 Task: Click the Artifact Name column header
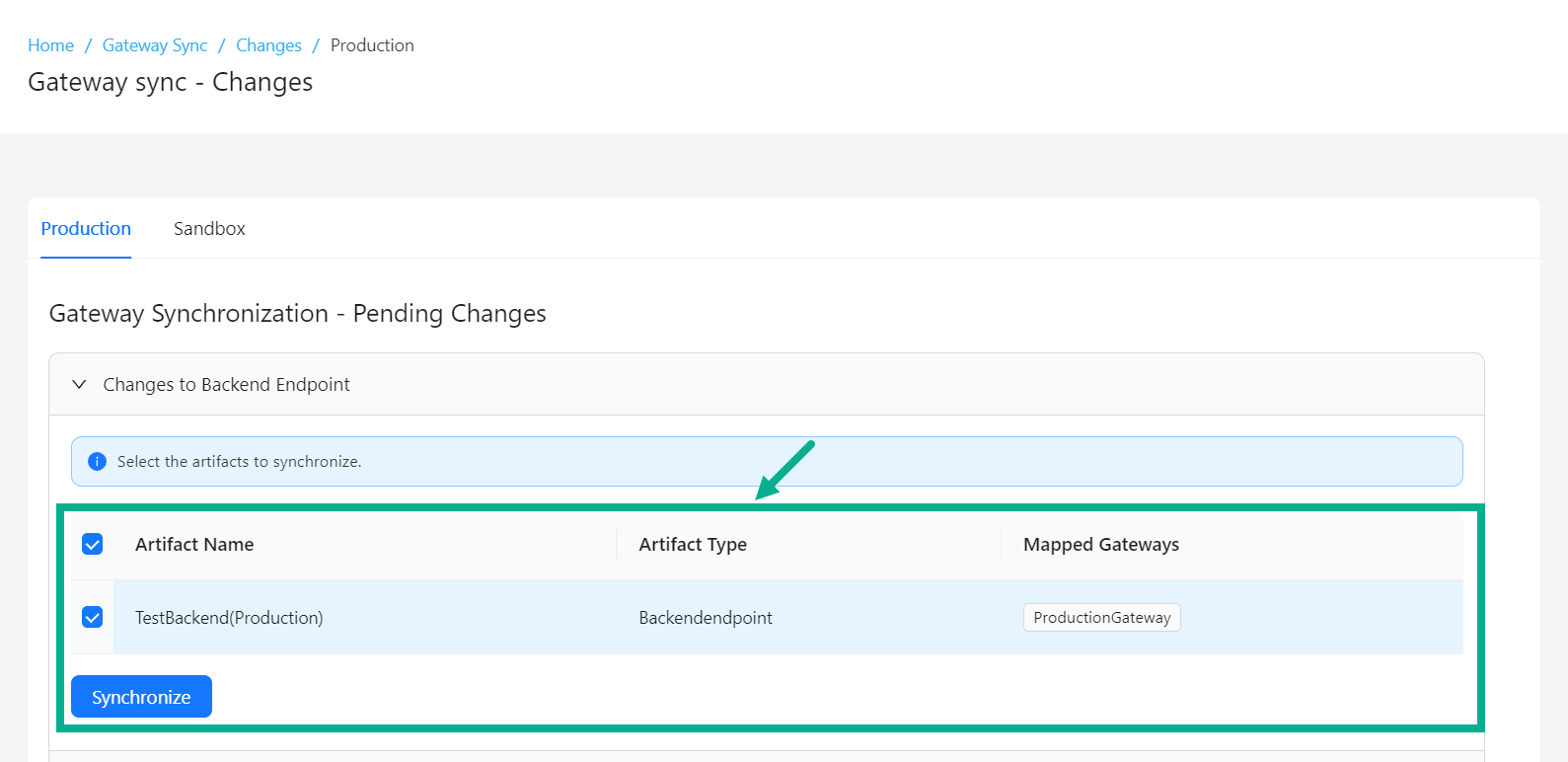click(x=194, y=545)
